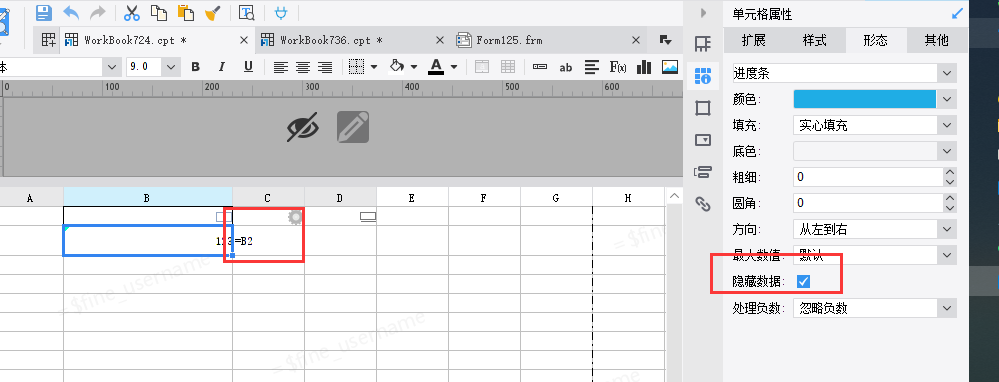This screenshot has width=999, height=382.
Task: Expand the fill color dropdown arrow
Action: point(414,67)
